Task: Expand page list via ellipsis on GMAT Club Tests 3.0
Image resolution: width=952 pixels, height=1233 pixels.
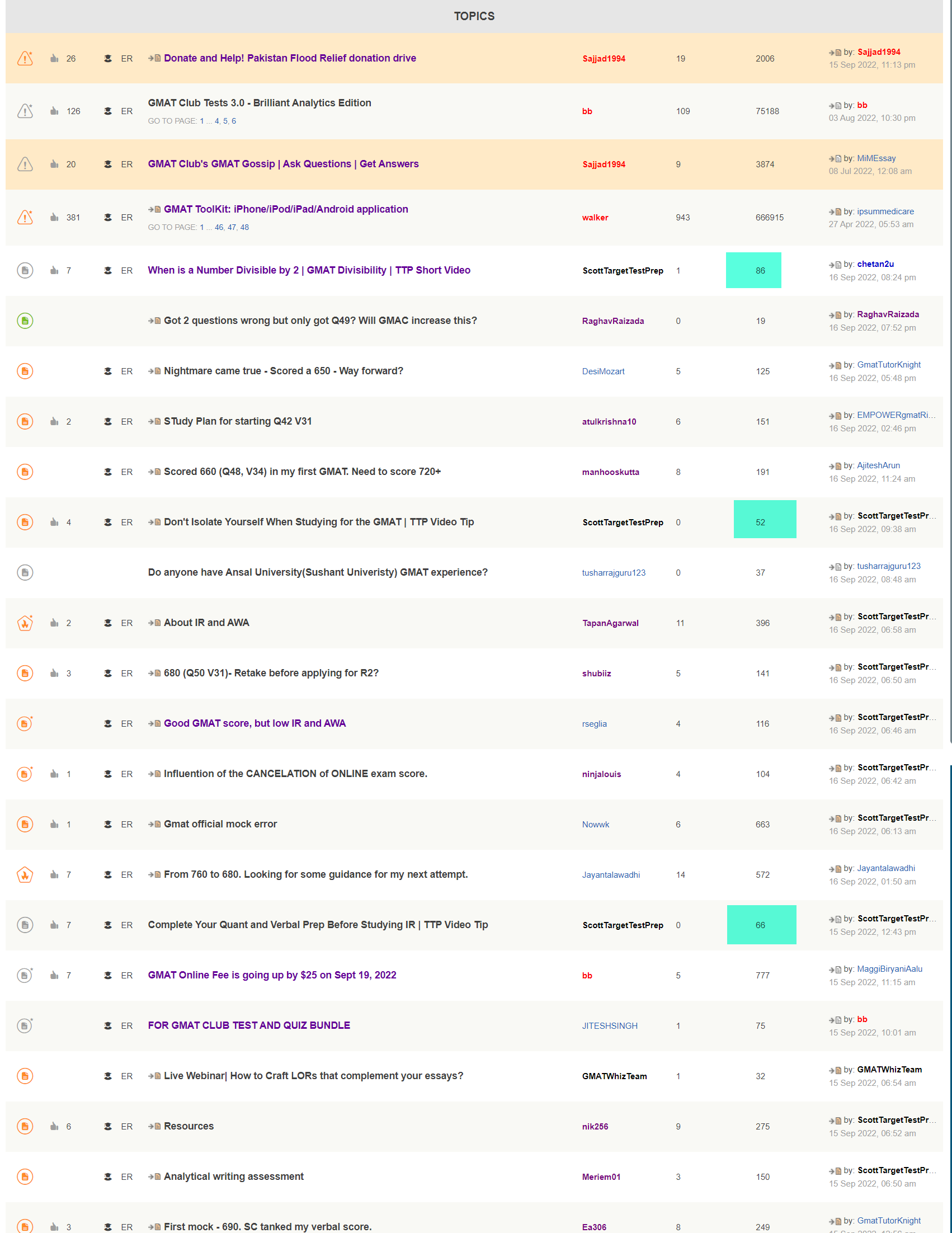Action: [210, 121]
